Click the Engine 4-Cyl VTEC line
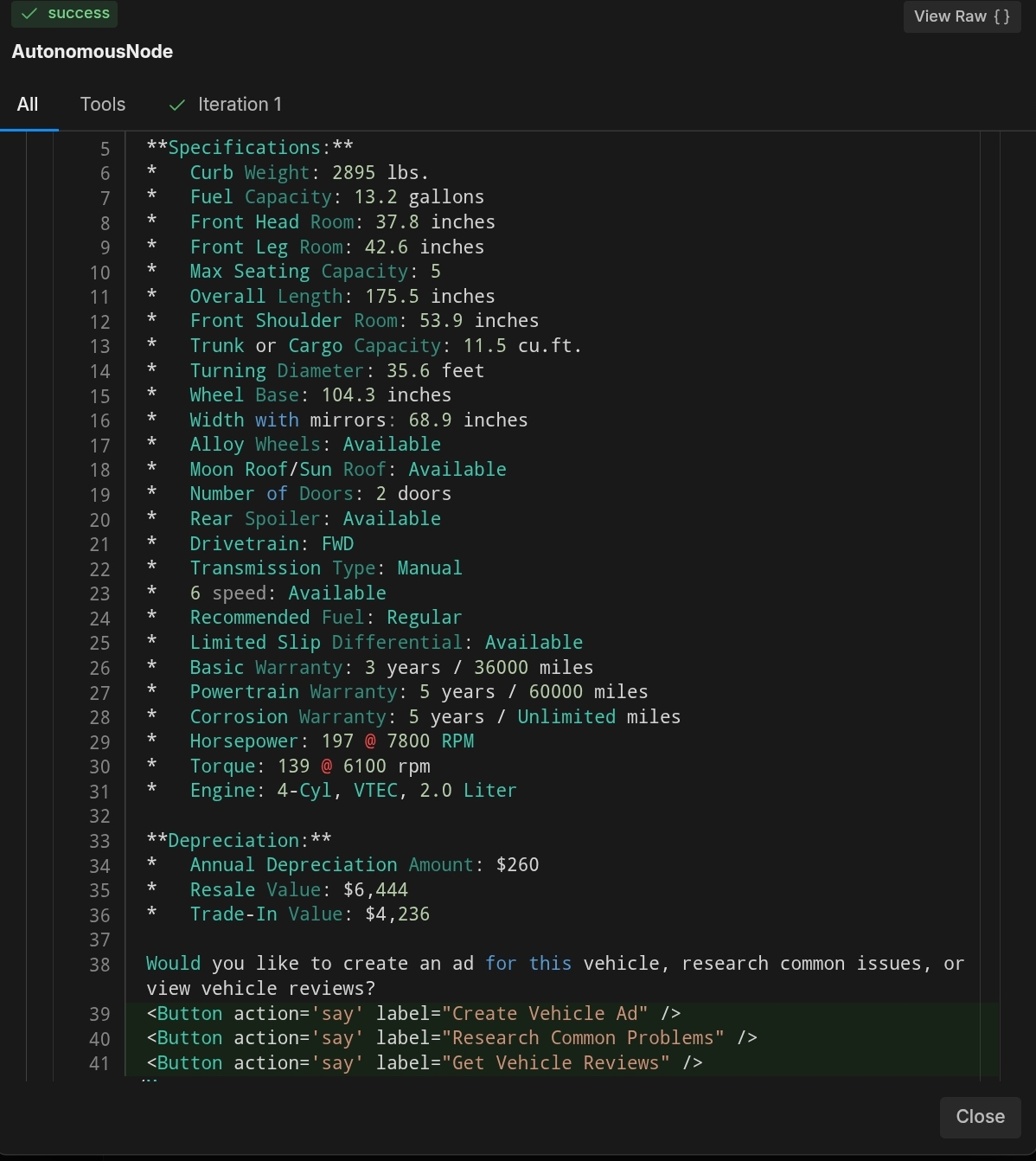Image resolution: width=1036 pixels, height=1161 pixels. coord(332,791)
